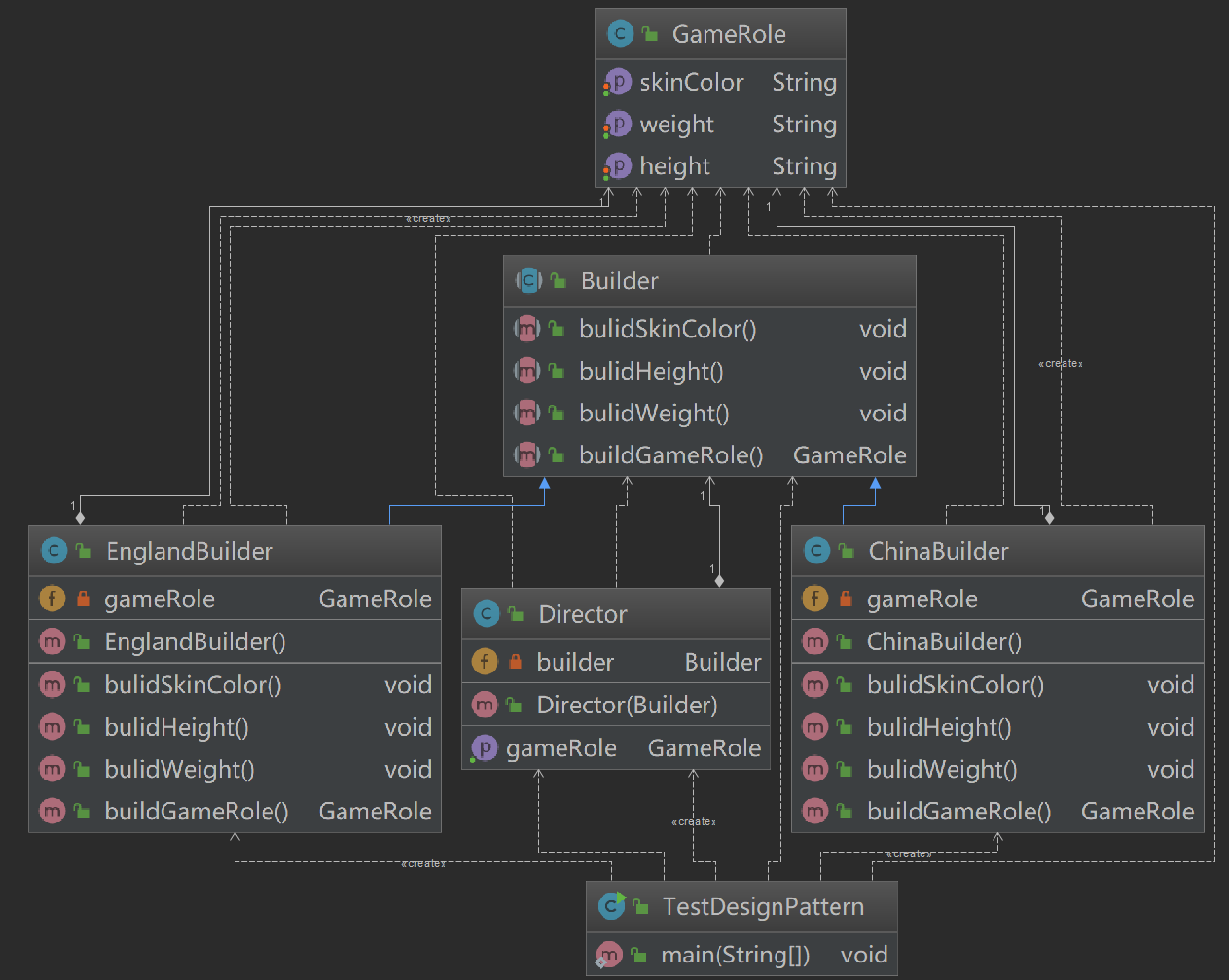Click method icon beside Builder's buildGameRole()
The height and width of the screenshot is (980, 1229).
526,454
